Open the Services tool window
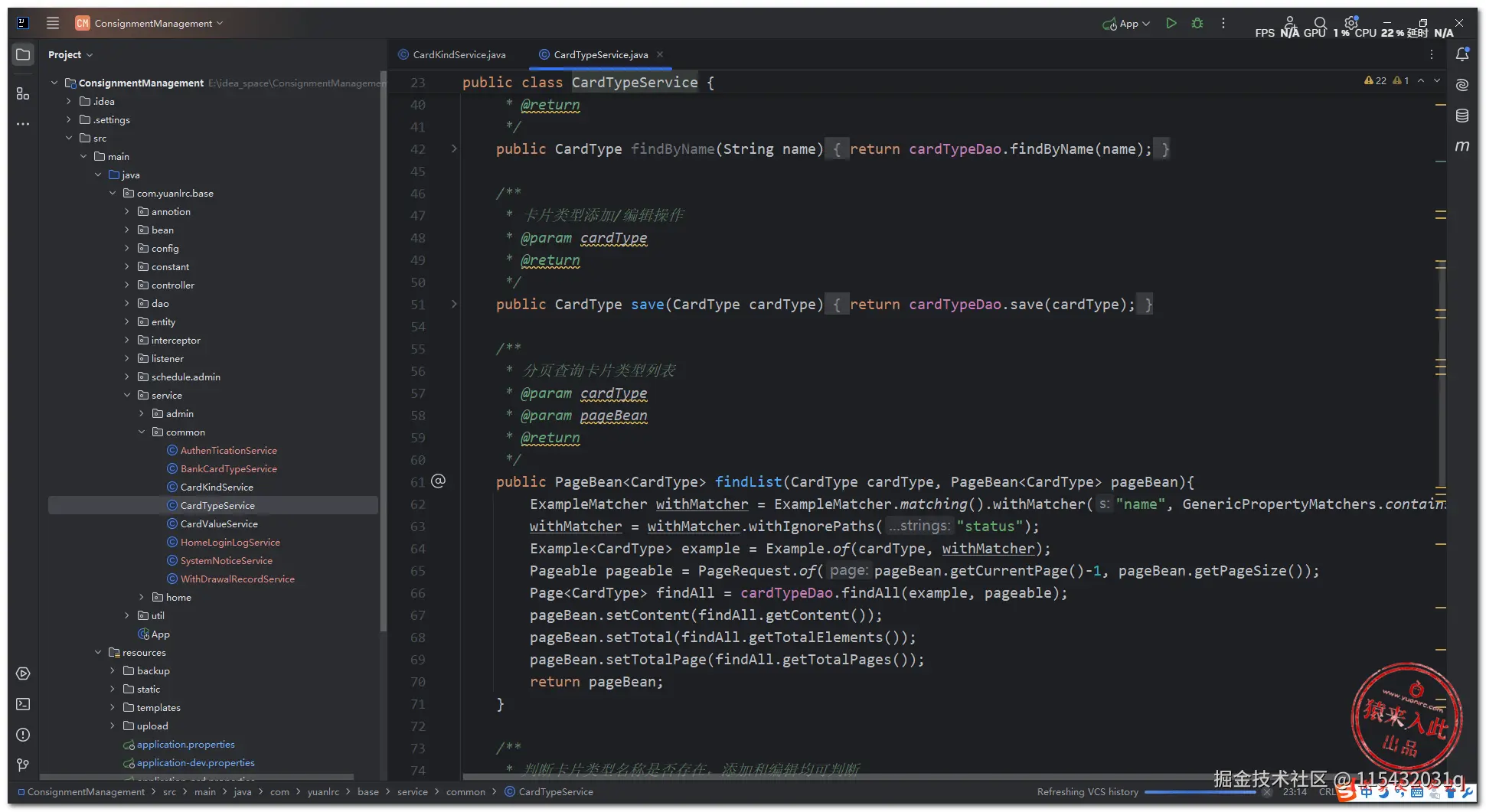1486x812 pixels. (x=23, y=673)
